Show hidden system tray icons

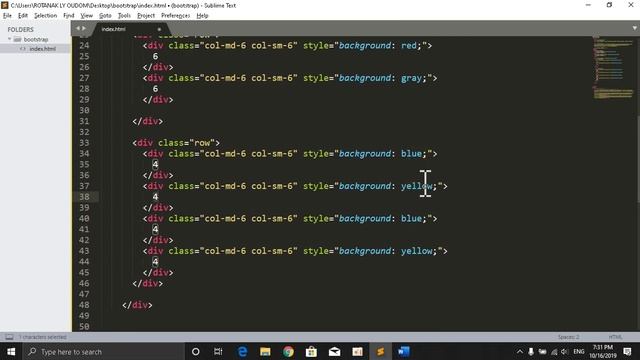pos(520,351)
